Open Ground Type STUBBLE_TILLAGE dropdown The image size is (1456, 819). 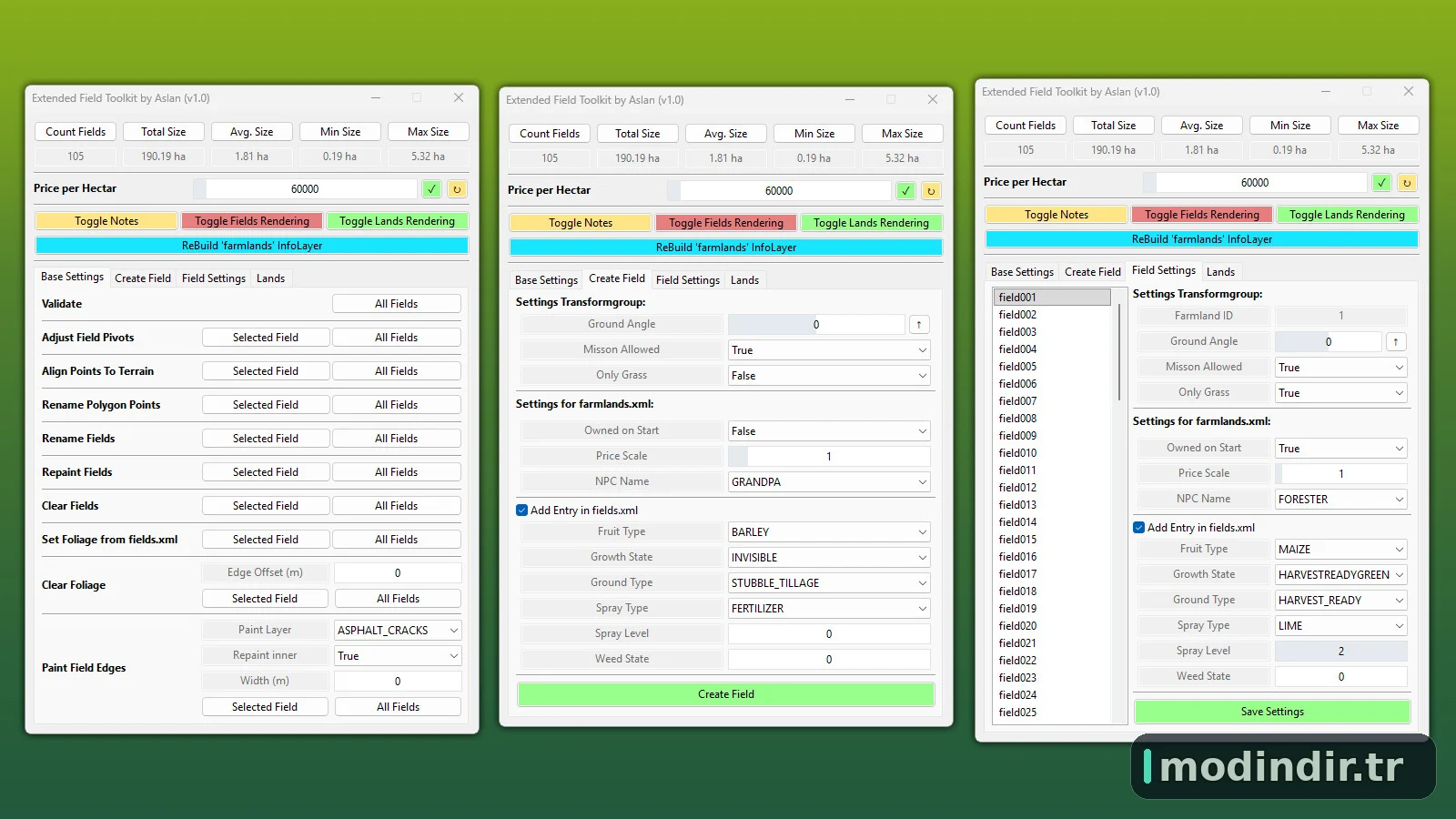coord(829,583)
